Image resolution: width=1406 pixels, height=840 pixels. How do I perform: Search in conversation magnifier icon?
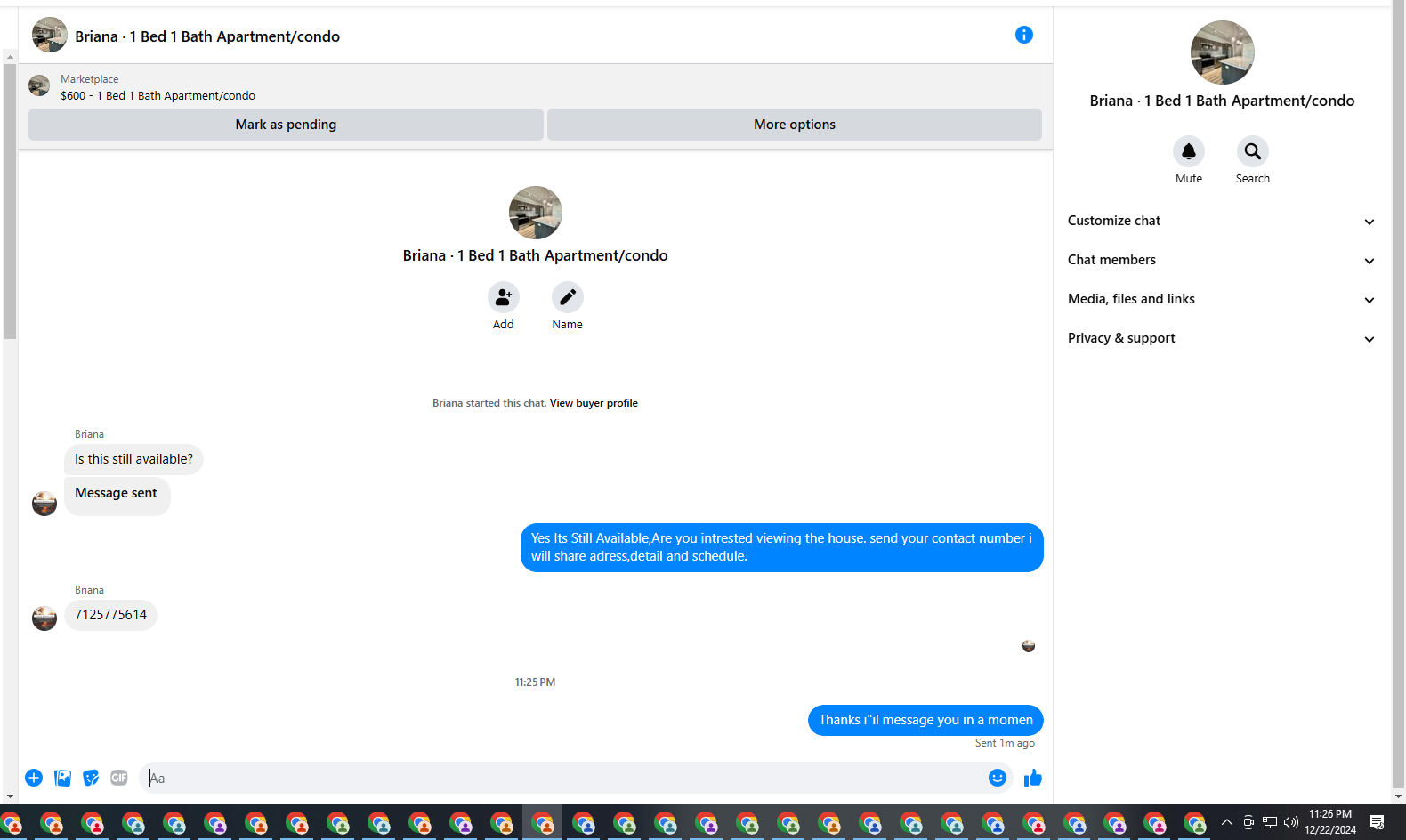(x=1253, y=151)
